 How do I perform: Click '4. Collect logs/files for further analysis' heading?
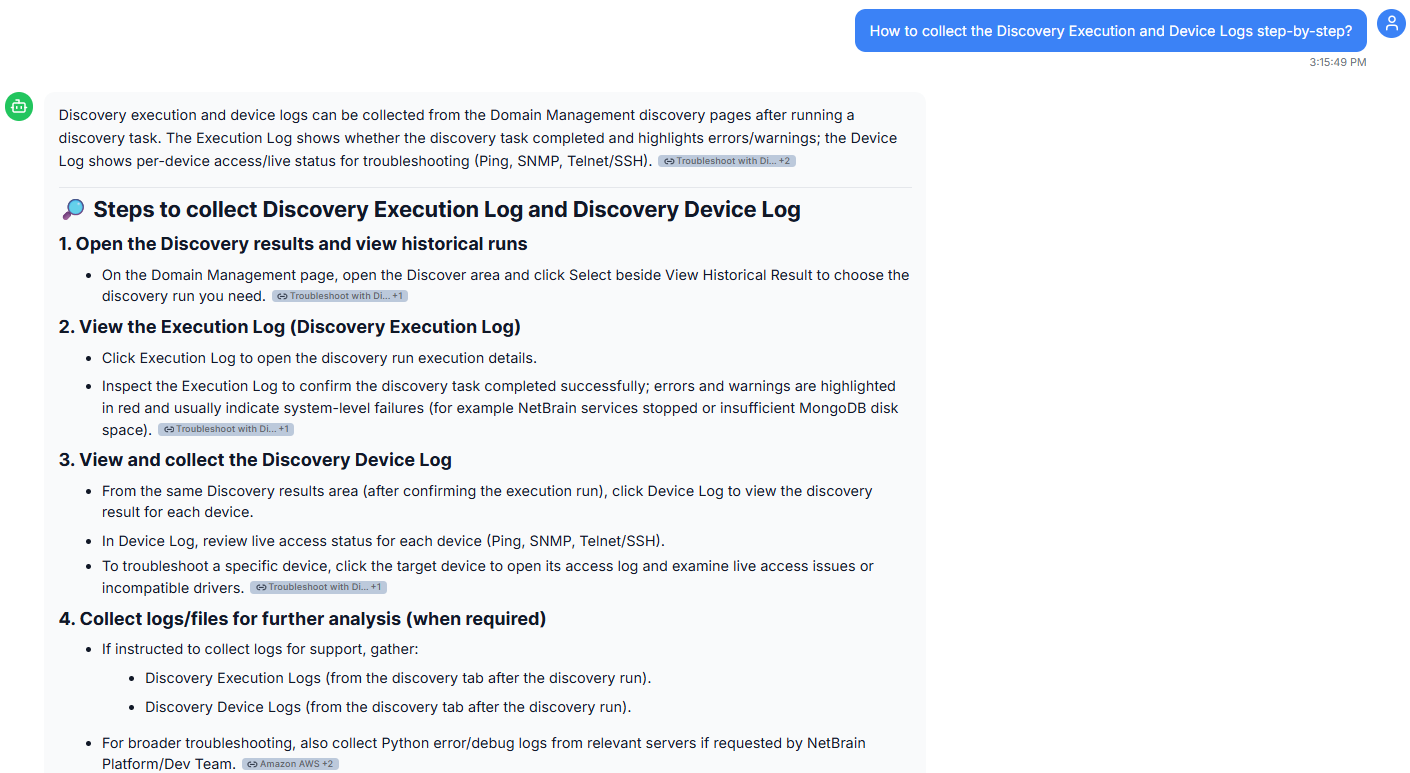coord(303,619)
